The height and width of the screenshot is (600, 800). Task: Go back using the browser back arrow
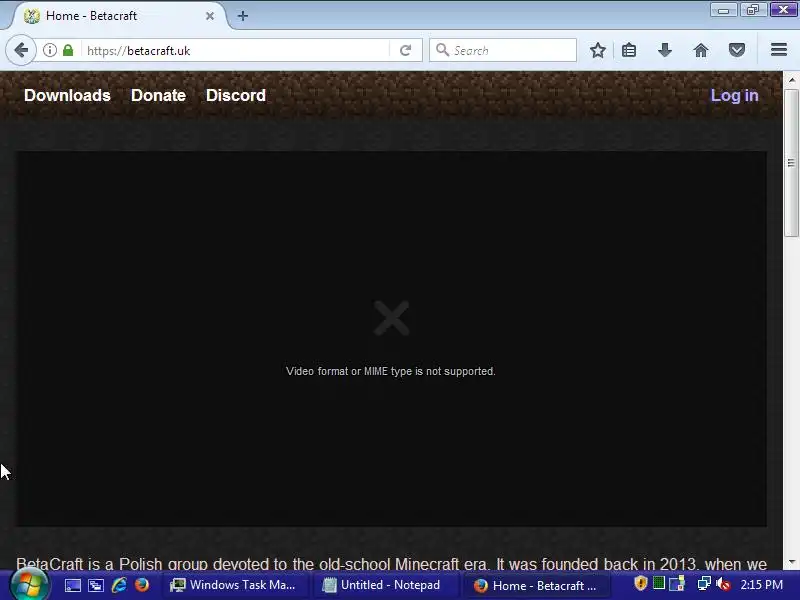[x=21, y=50]
